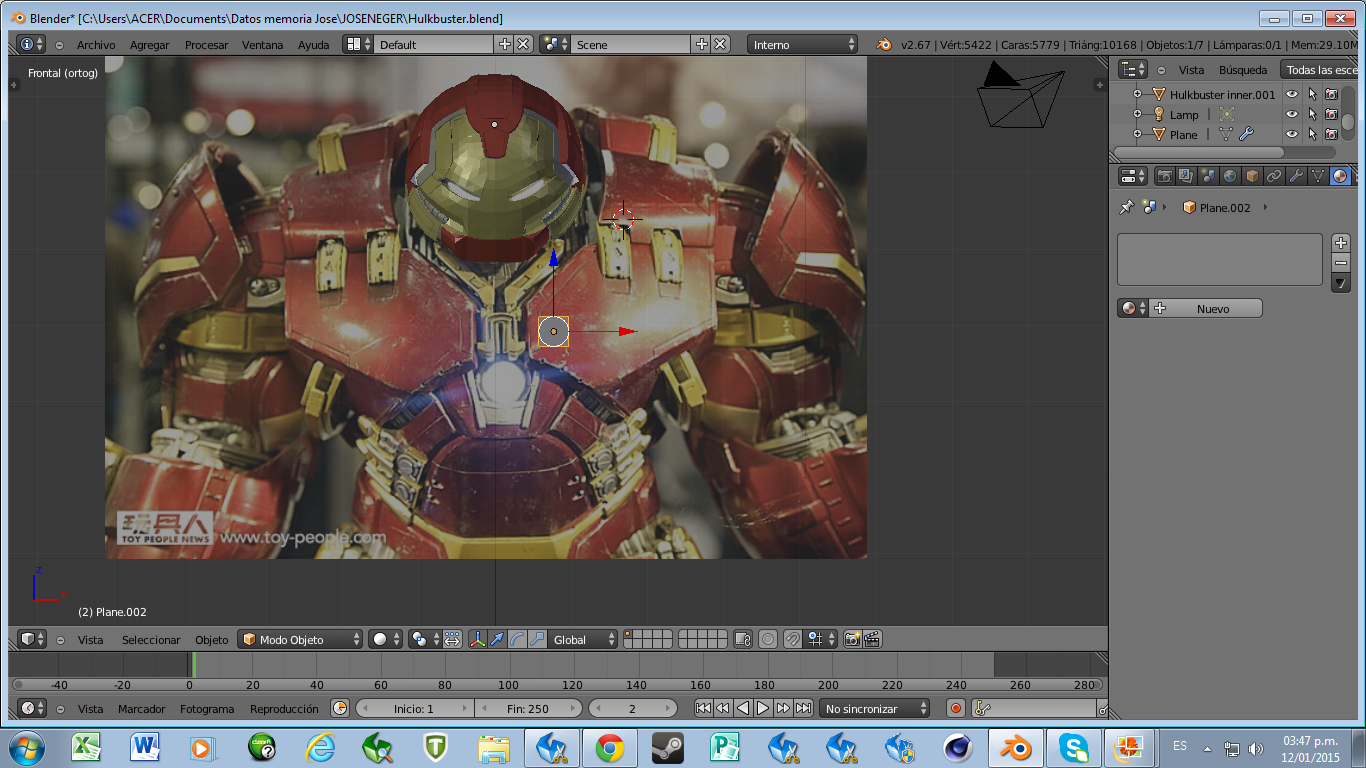Open the Global orientation dropdown
Image resolution: width=1366 pixels, height=768 pixels.
click(x=584, y=639)
